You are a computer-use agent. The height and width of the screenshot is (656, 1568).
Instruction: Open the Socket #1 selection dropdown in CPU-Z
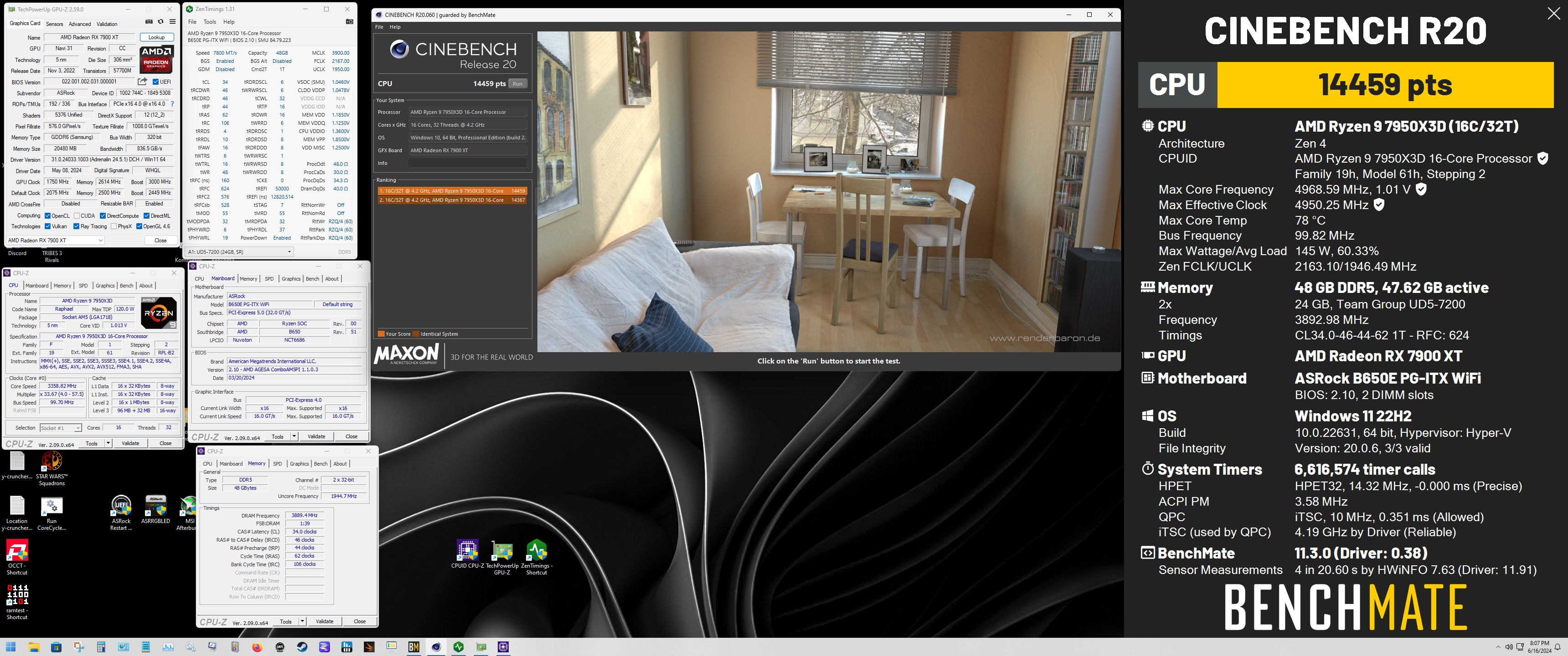click(x=61, y=428)
